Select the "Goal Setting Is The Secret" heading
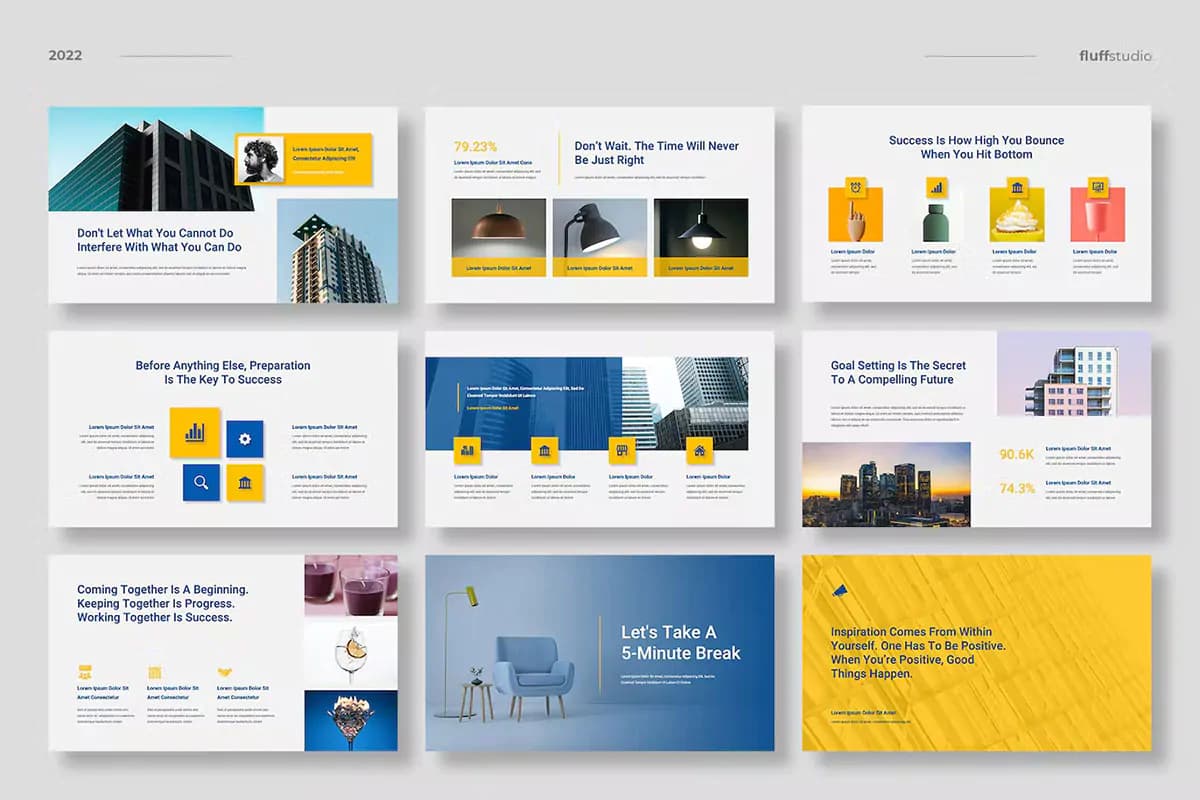Viewport: 1200px width, 800px height. (x=899, y=365)
